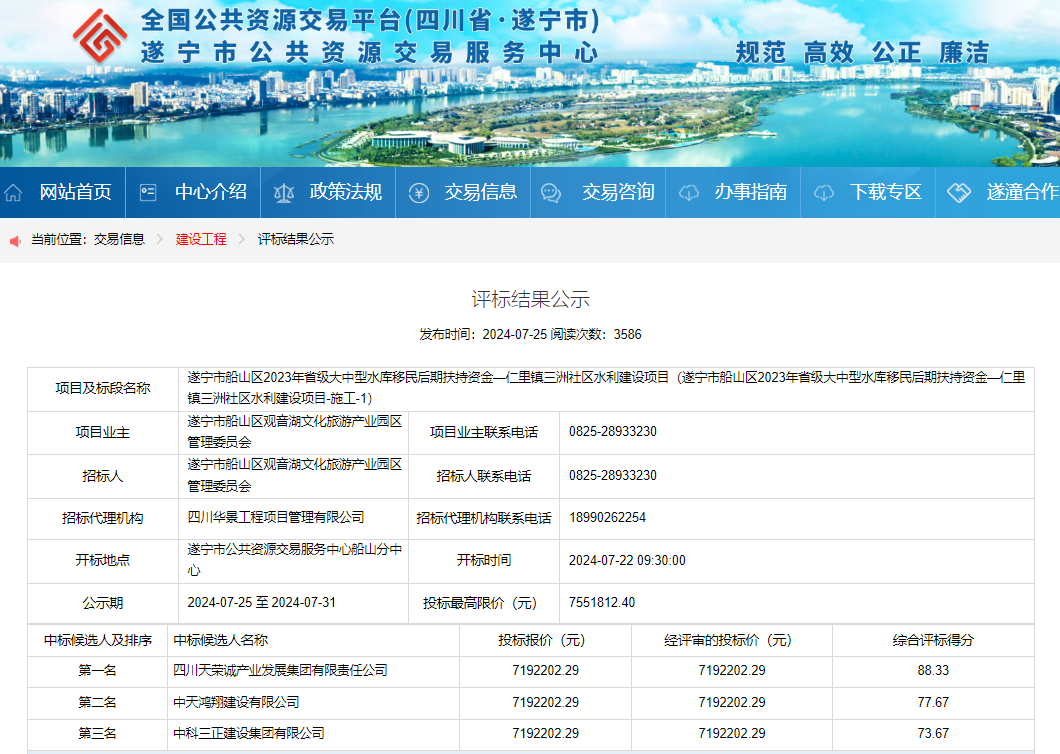
Task: Open the 网站首页 menu item
Action: 75,192
